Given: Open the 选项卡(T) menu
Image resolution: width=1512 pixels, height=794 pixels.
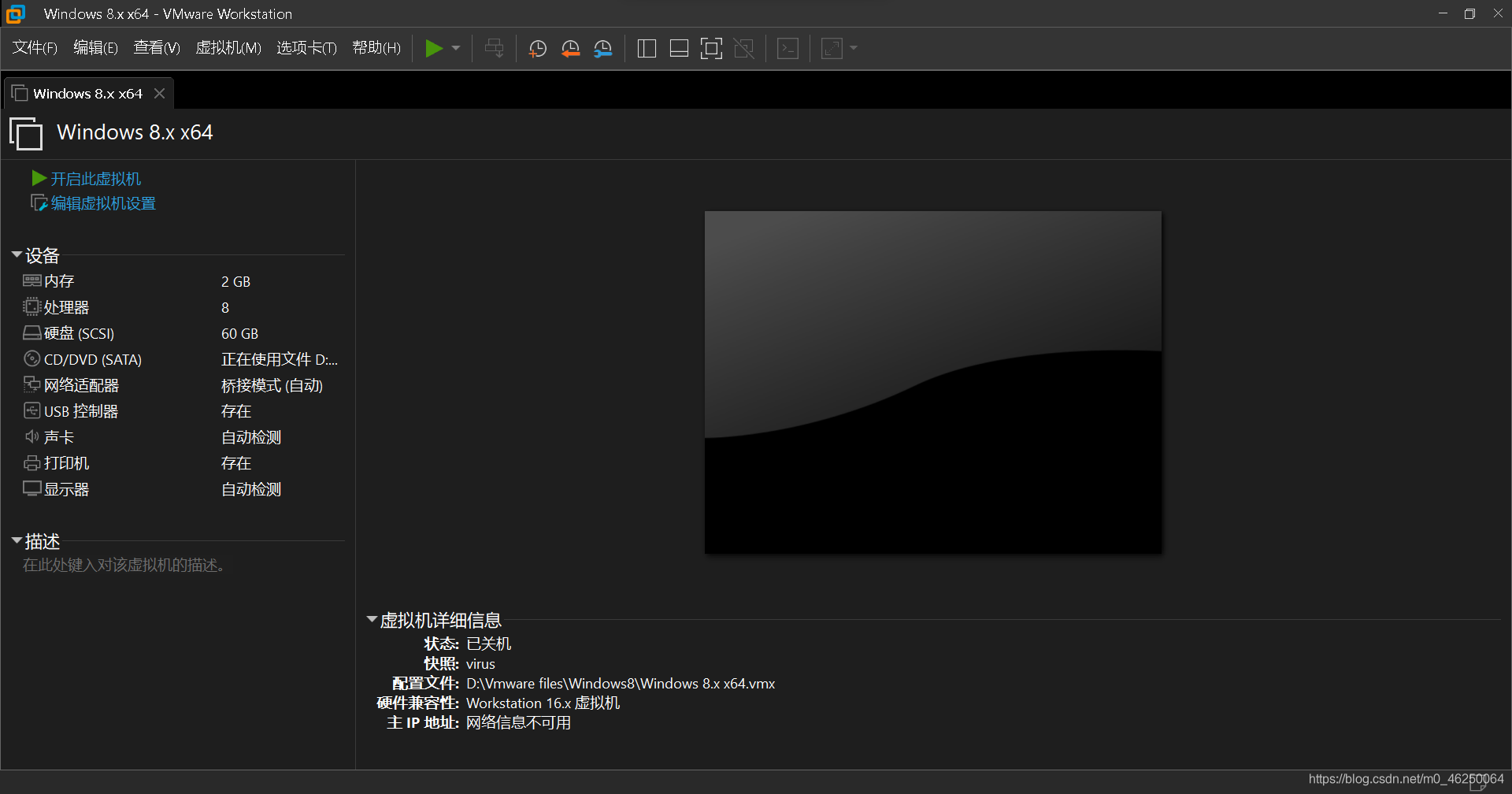Looking at the screenshot, I should pos(306,48).
